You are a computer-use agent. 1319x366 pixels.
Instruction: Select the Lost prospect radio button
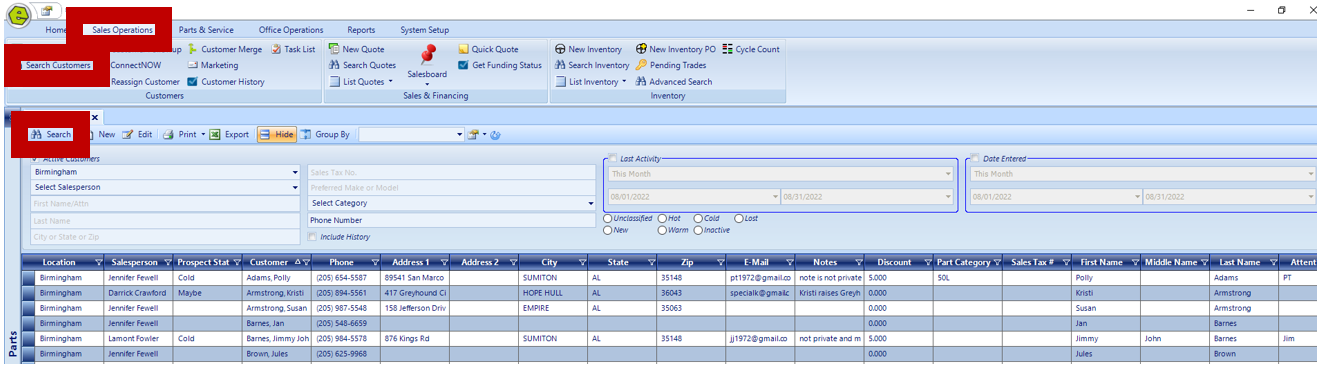click(738, 218)
